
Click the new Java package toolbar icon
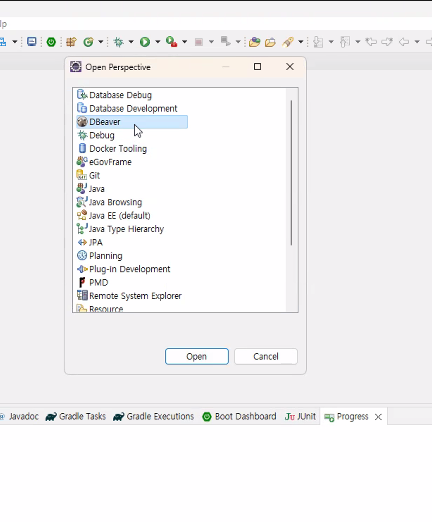(71, 42)
